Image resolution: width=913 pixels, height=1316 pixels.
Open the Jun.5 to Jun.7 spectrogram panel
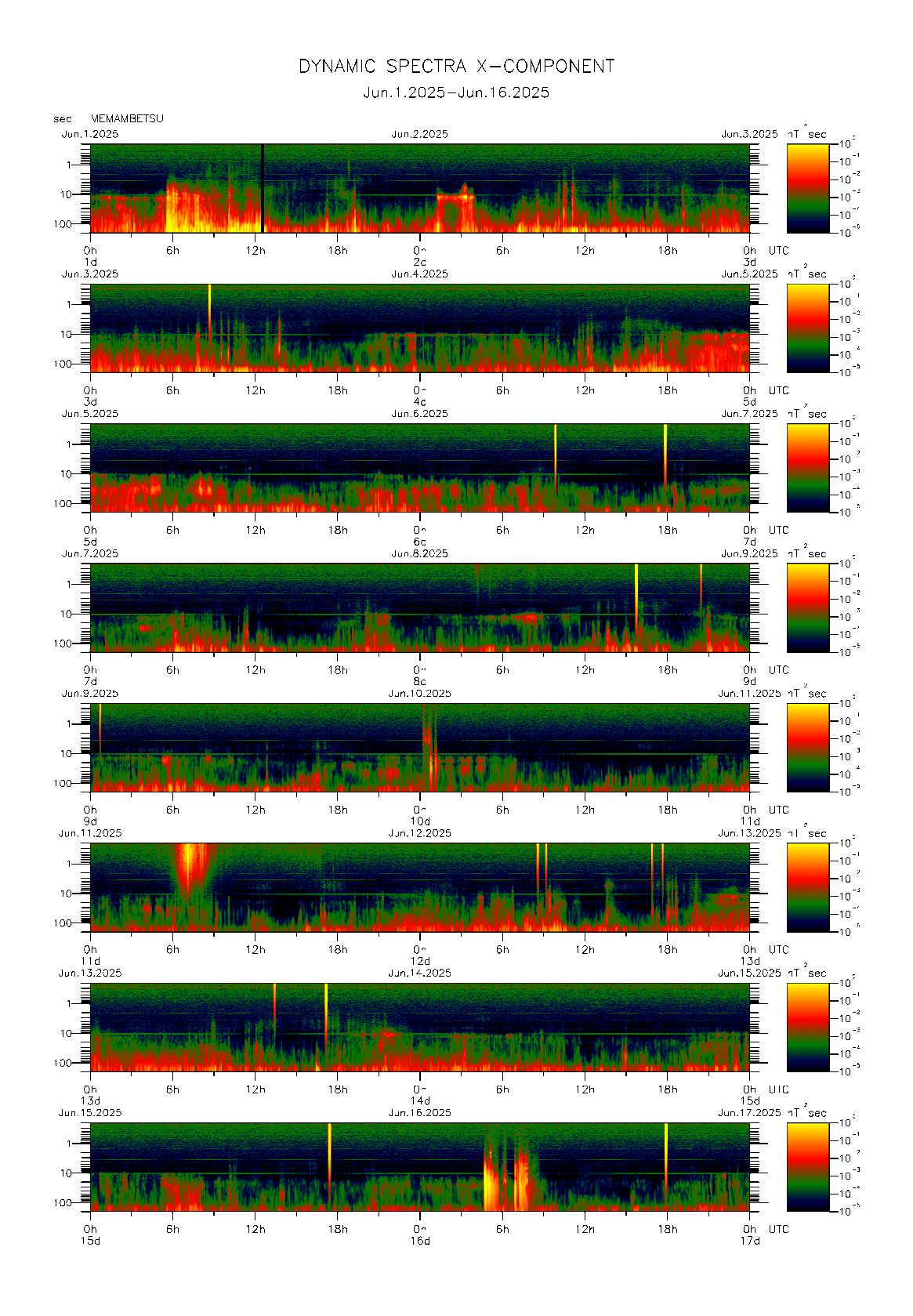point(420,468)
